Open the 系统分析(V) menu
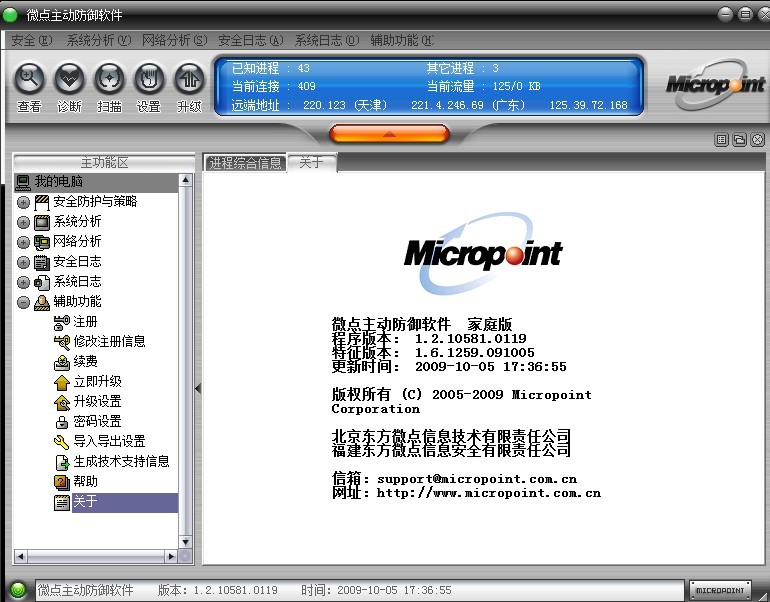The height and width of the screenshot is (602, 770). (x=99, y=40)
